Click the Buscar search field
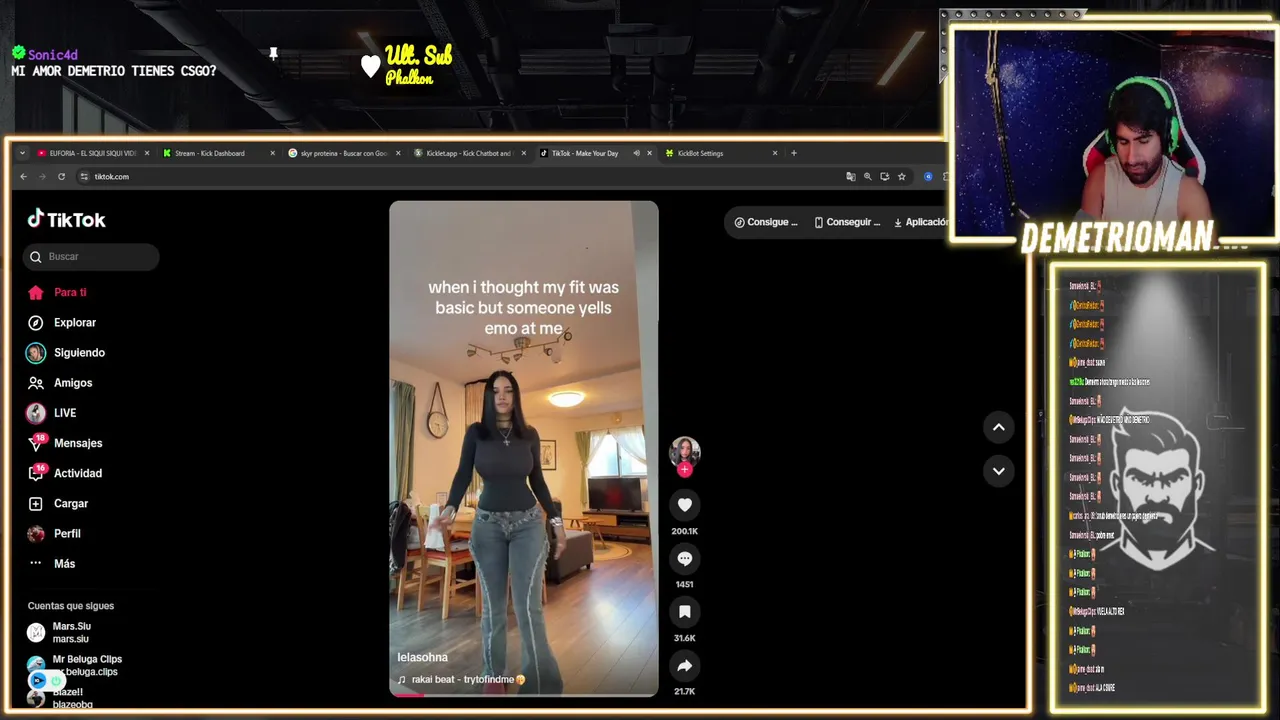1280x720 pixels. [91, 257]
